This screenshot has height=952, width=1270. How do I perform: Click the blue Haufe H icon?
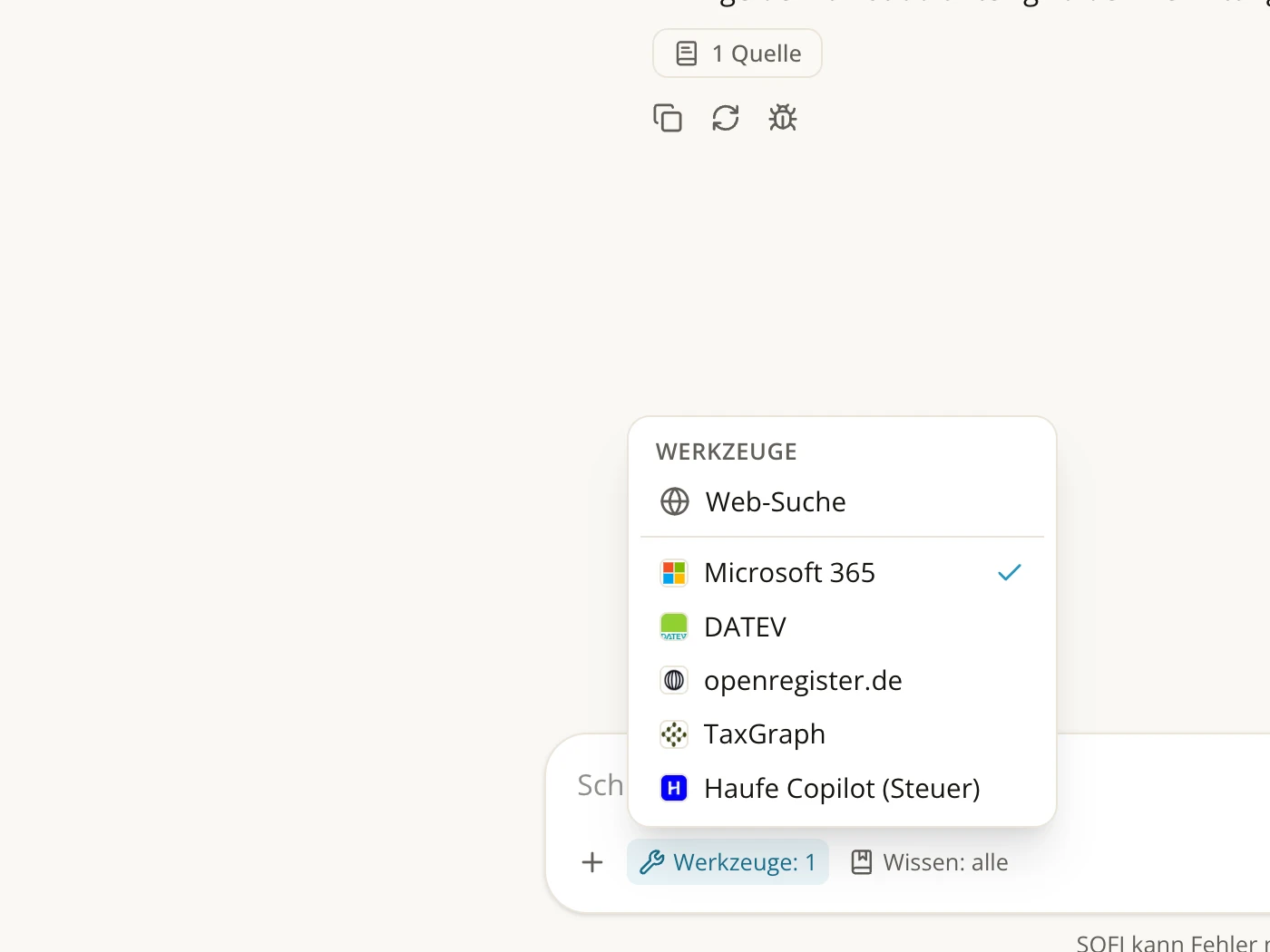click(x=674, y=788)
